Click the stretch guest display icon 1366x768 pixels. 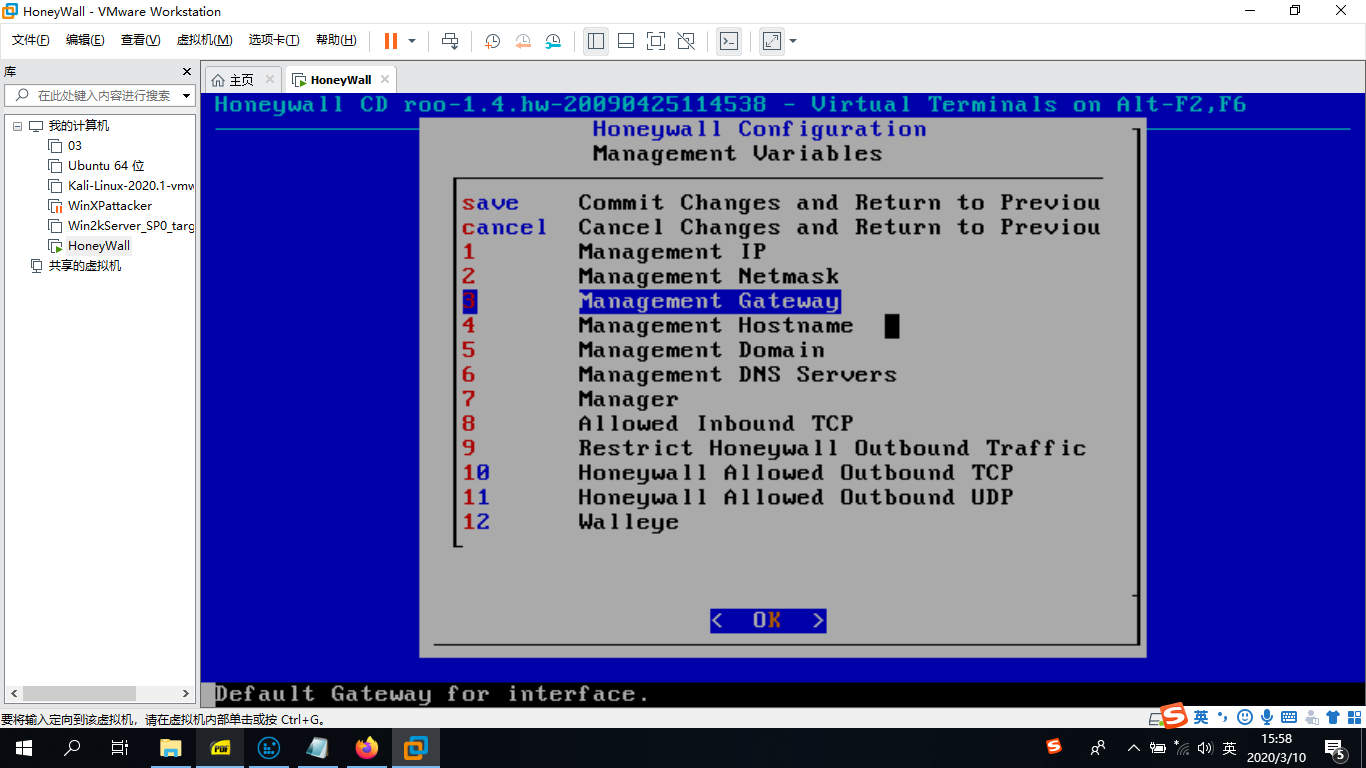point(772,41)
